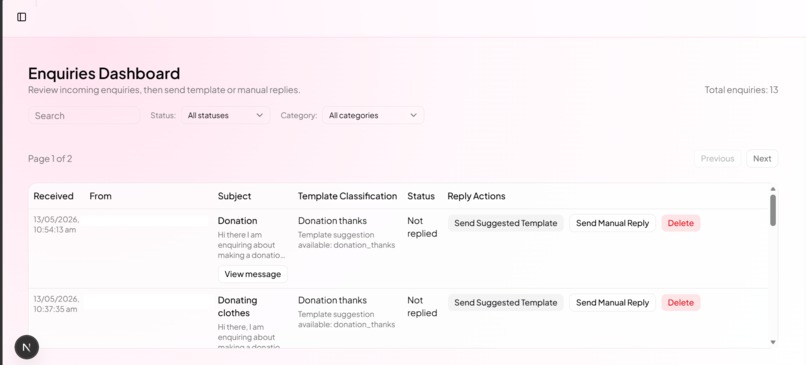Open the Next.js dev tools badge

tap(27, 347)
